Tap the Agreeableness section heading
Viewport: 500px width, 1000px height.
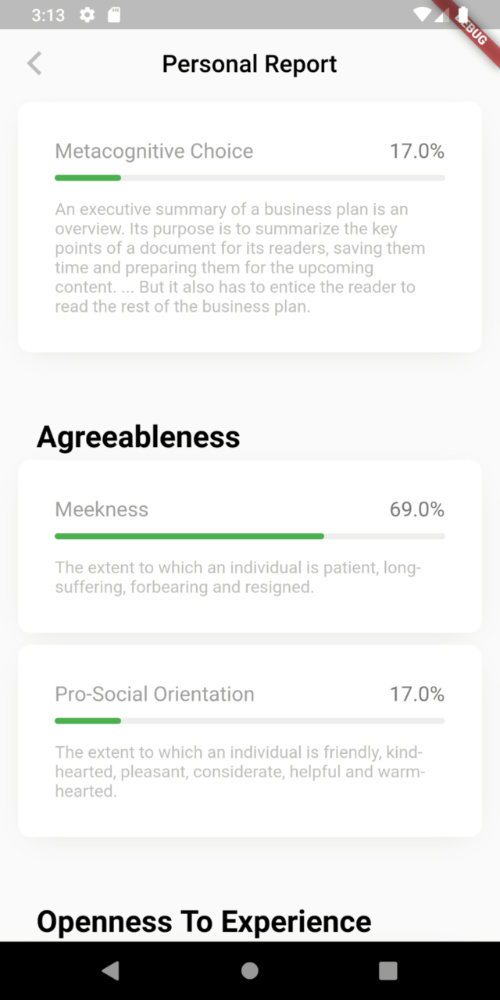click(138, 438)
